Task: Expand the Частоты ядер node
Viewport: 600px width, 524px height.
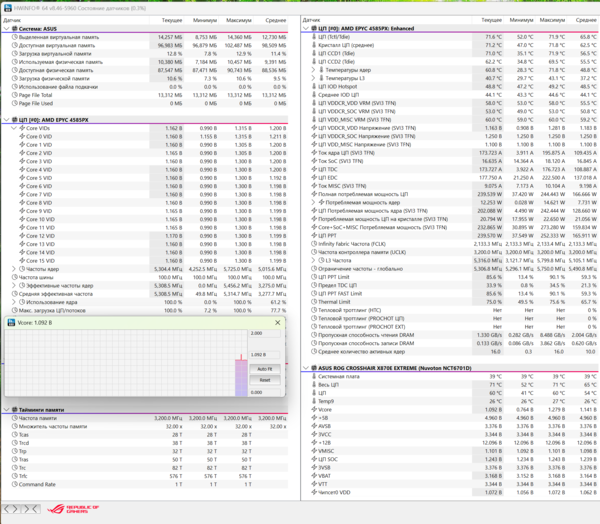Action: click(x=14, y=269)
